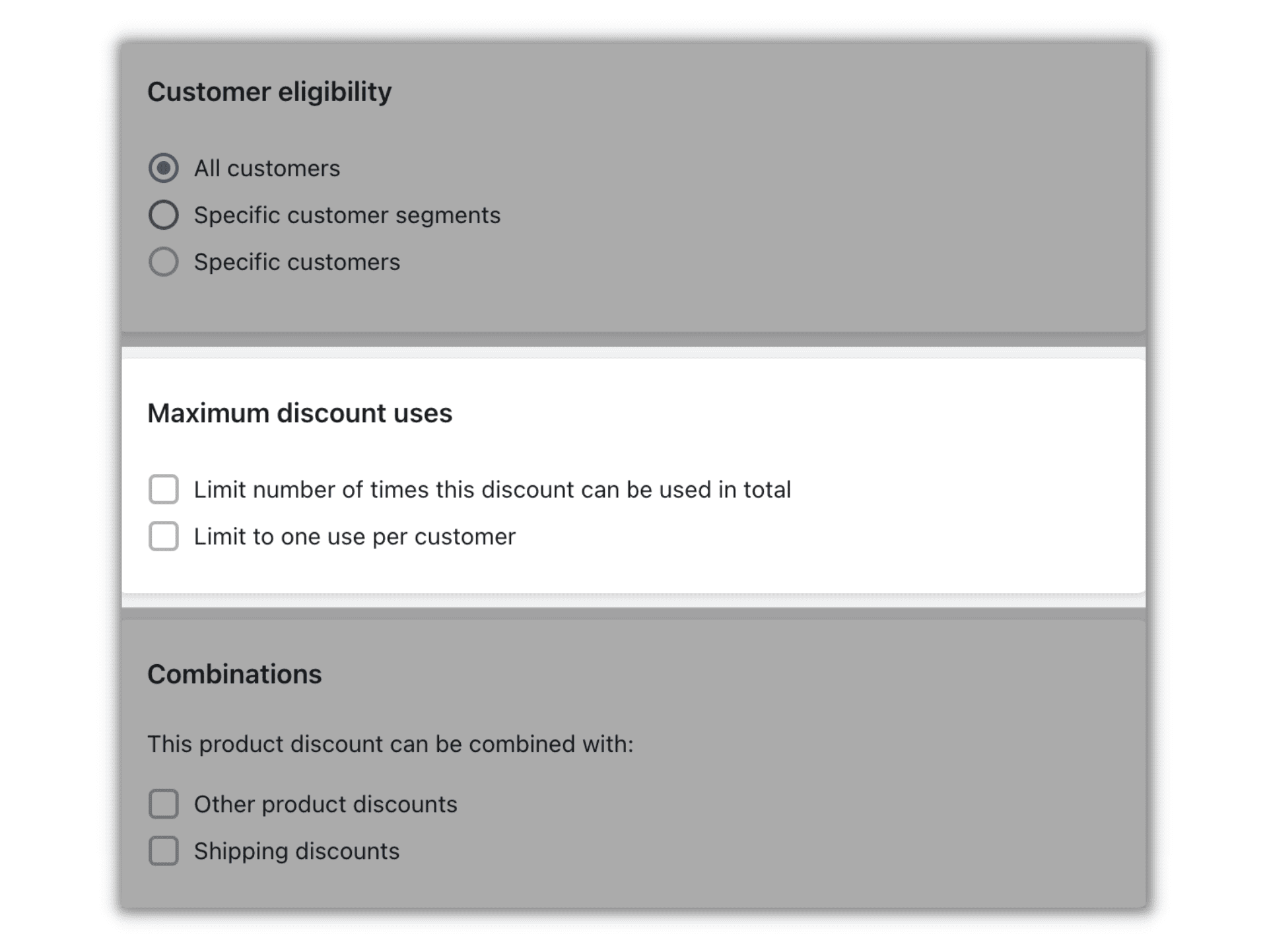Screen dimensions: 1265x952
Task: Click the Specific customers label
Action: (x=296, y=261)
